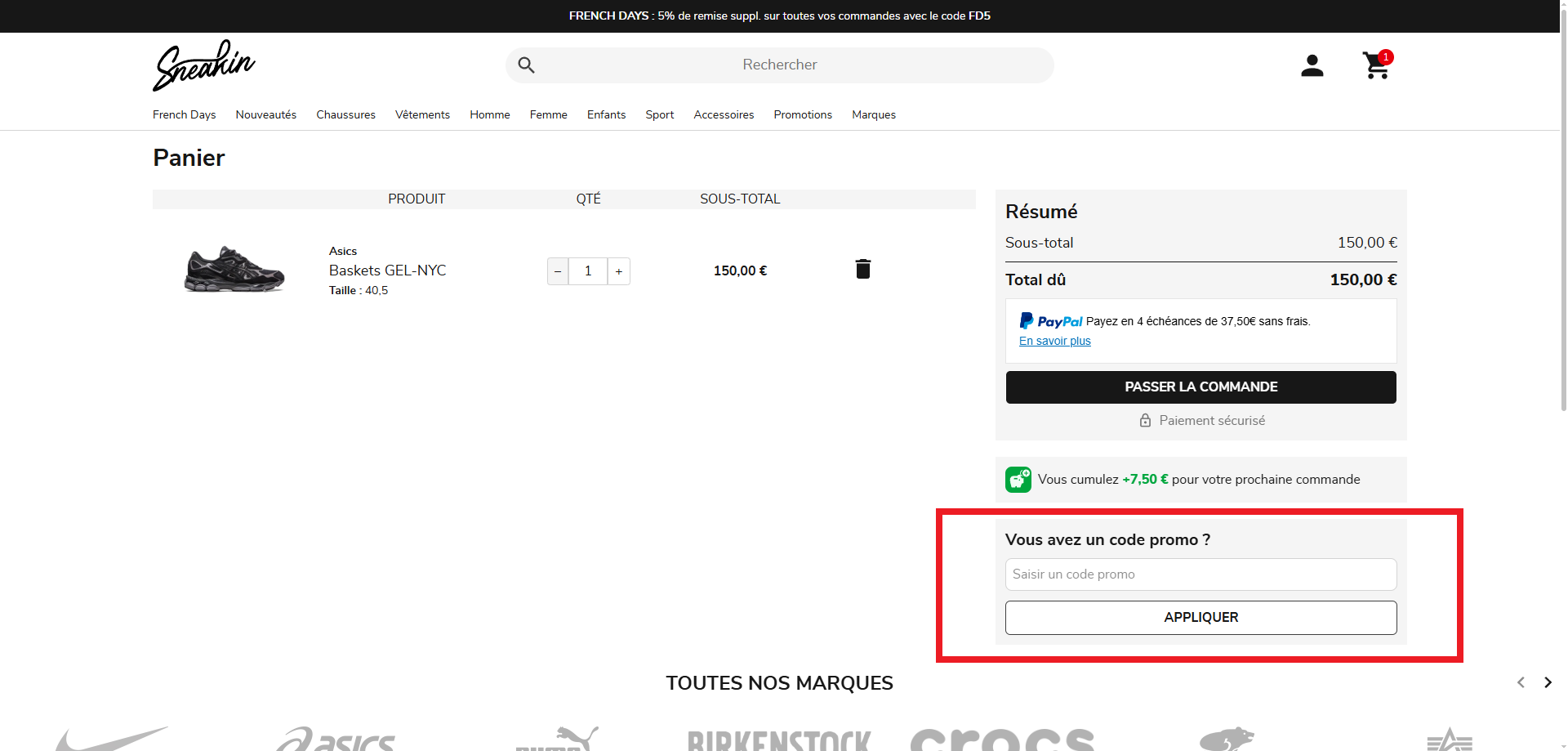Open the Baskets GEL-NYC product link

(x=388, y=270)
